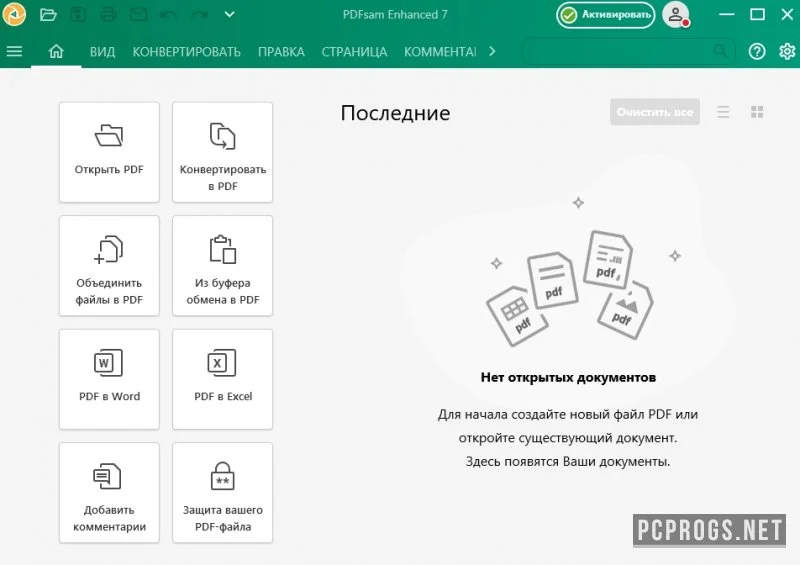Screen dimensions: 800x565
Task: Click the PDFsam app logo icon
Action: [x=14, y=14]
